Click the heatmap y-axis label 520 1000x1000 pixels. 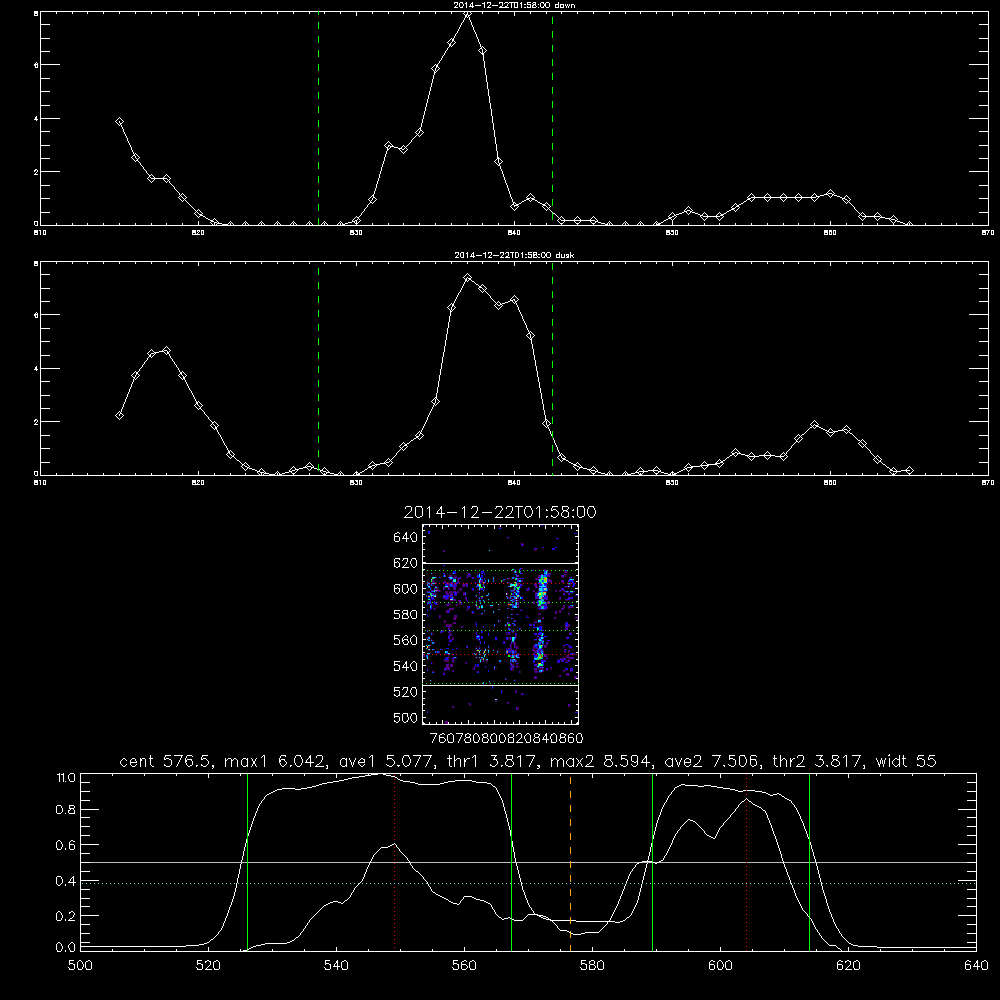406,692
